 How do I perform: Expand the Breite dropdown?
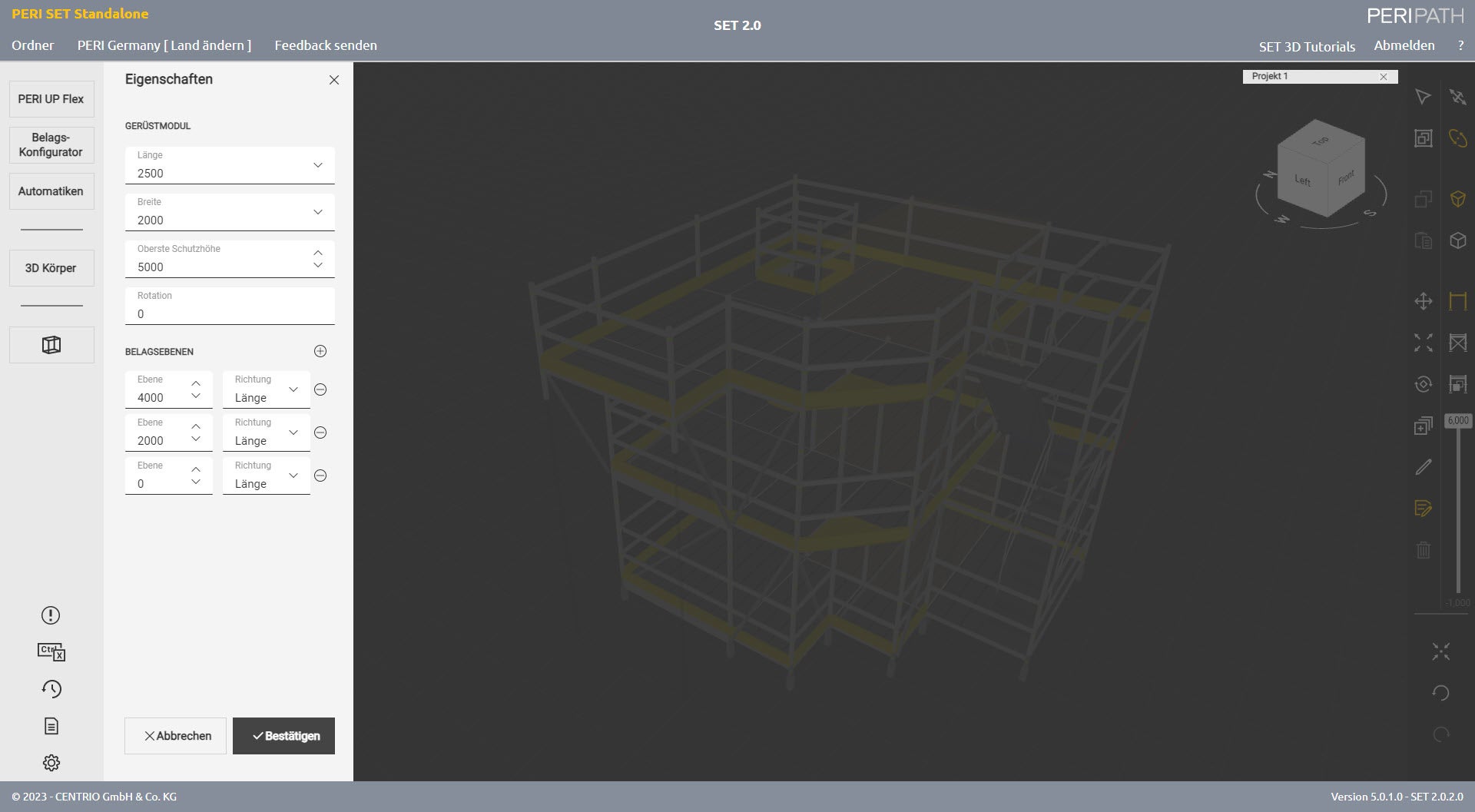317,211
